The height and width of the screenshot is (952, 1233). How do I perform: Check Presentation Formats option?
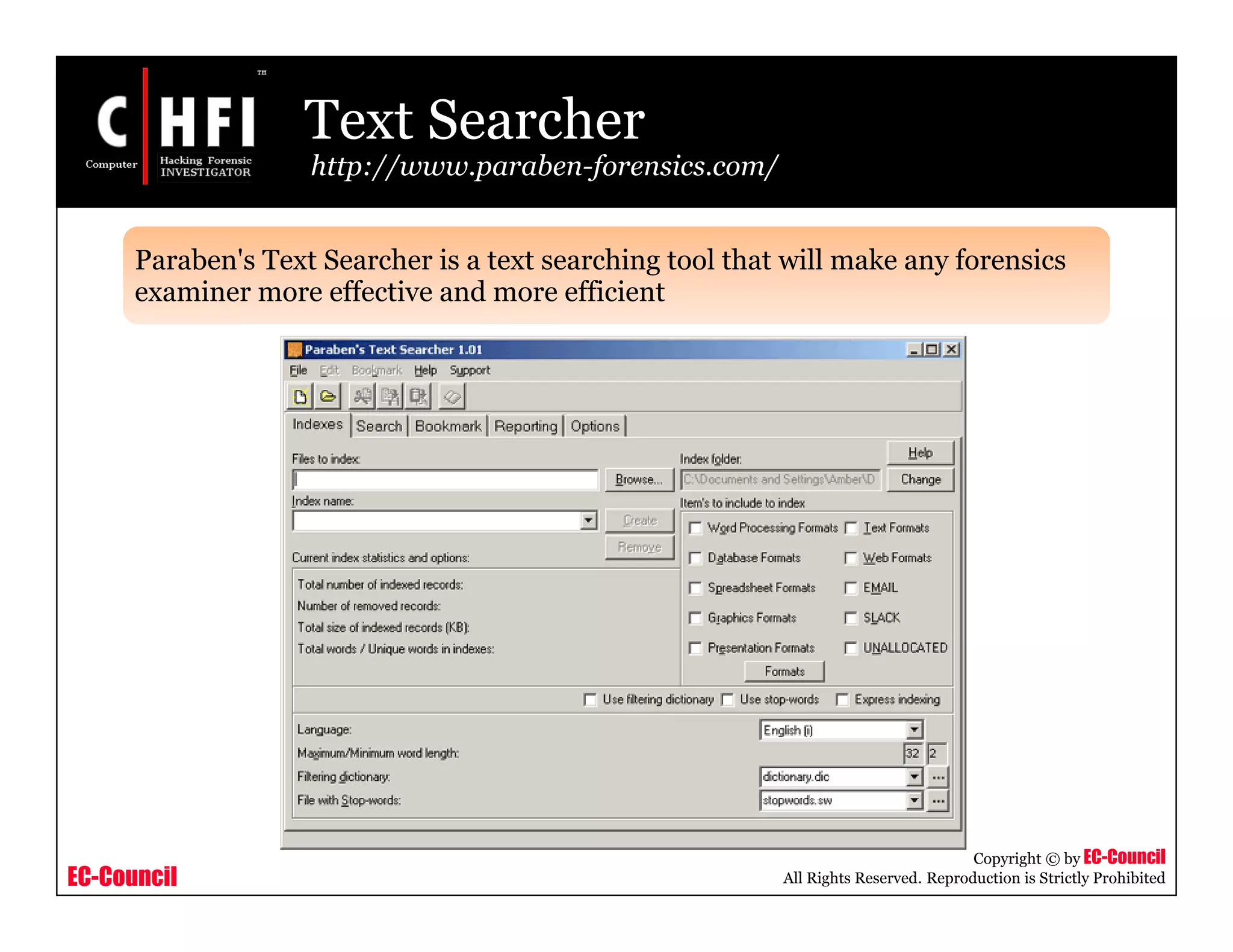click(696, 648)
